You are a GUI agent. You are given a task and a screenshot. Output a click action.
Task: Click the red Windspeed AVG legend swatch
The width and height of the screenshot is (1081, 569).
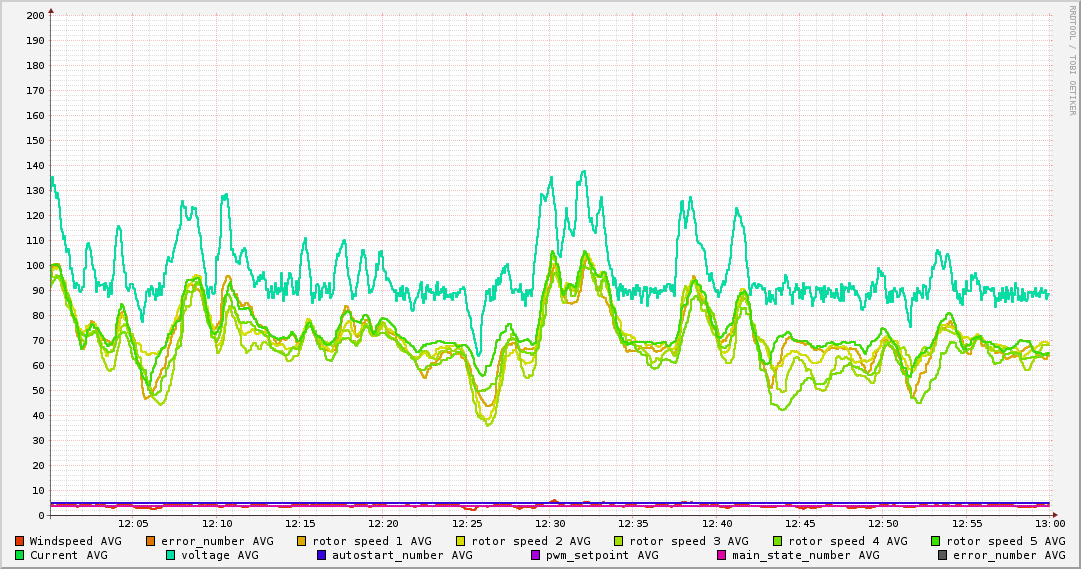(x=20, y=541)
